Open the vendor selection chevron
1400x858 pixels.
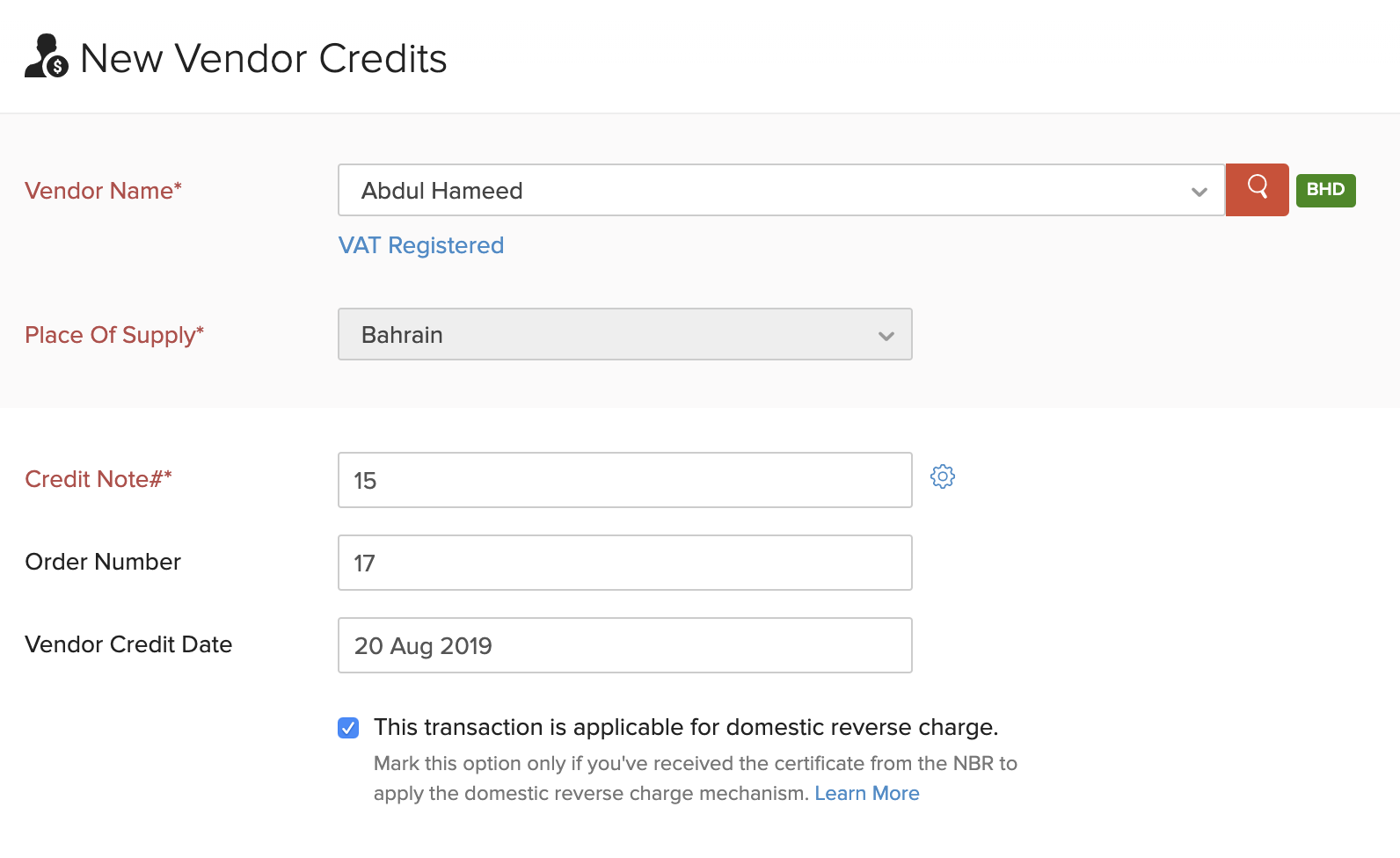[1199, 190]
